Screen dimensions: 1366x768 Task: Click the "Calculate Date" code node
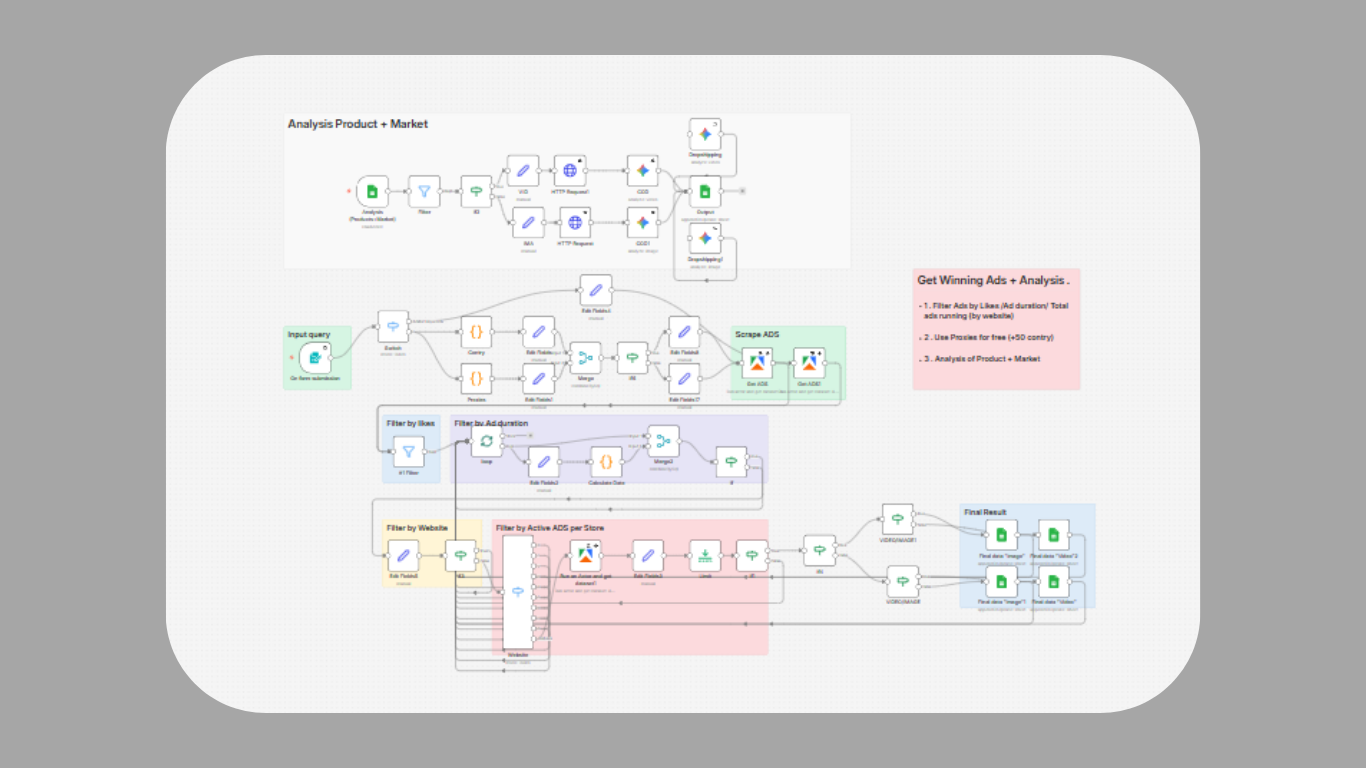click(x=606, y=463)
